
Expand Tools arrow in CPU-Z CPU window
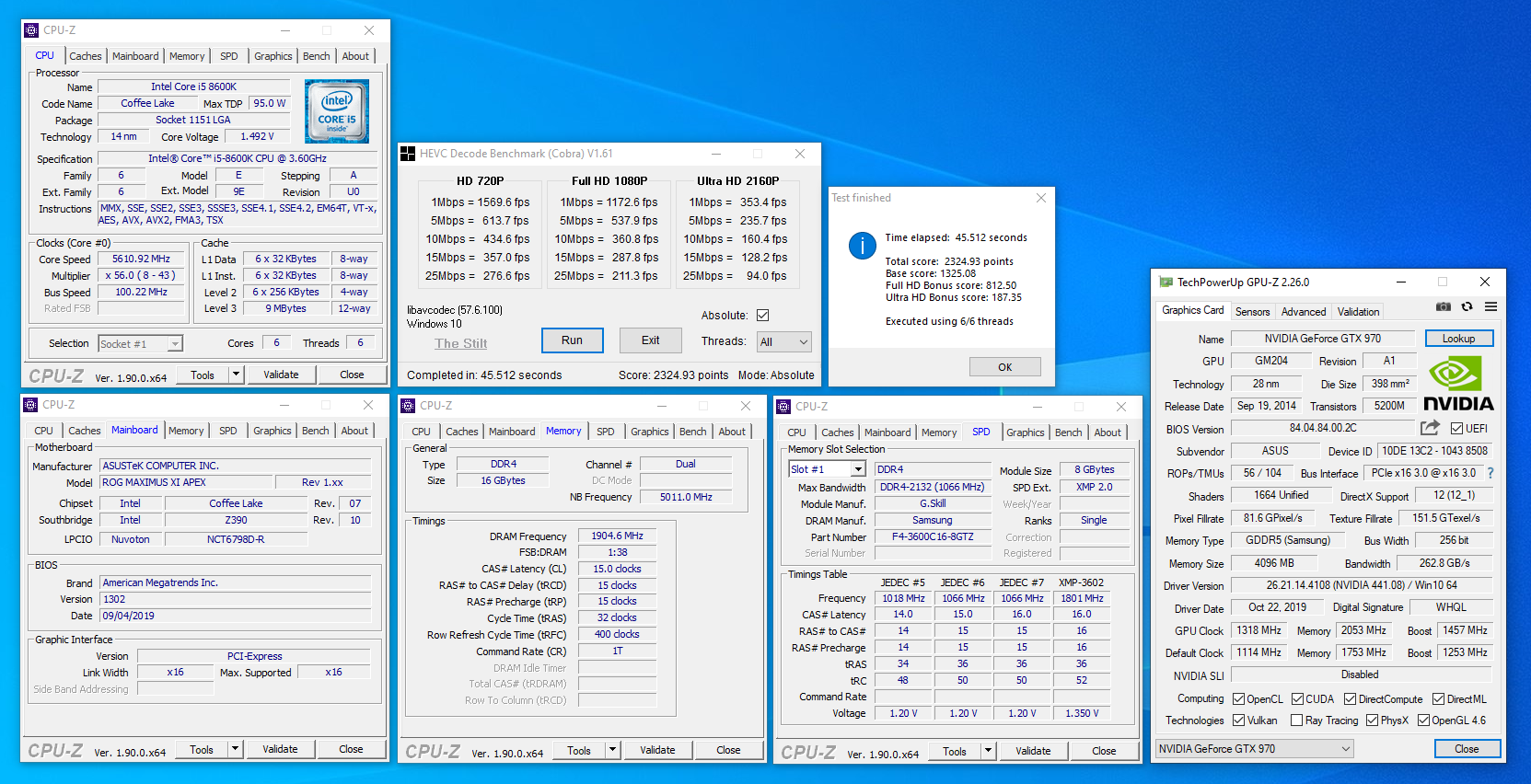(236, 375)
